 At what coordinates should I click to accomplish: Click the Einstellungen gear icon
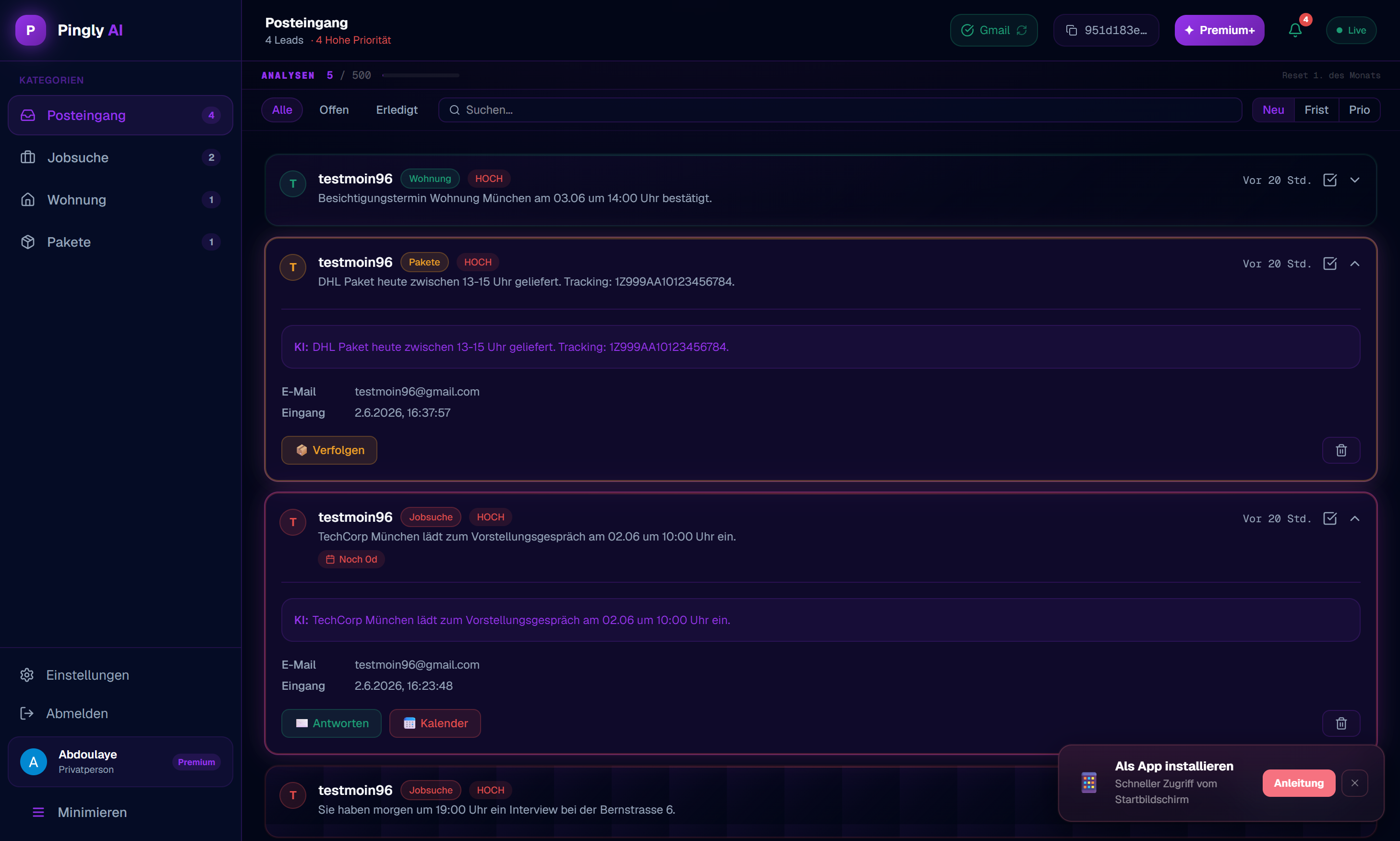pyautogui.click(x=26, y=675)
